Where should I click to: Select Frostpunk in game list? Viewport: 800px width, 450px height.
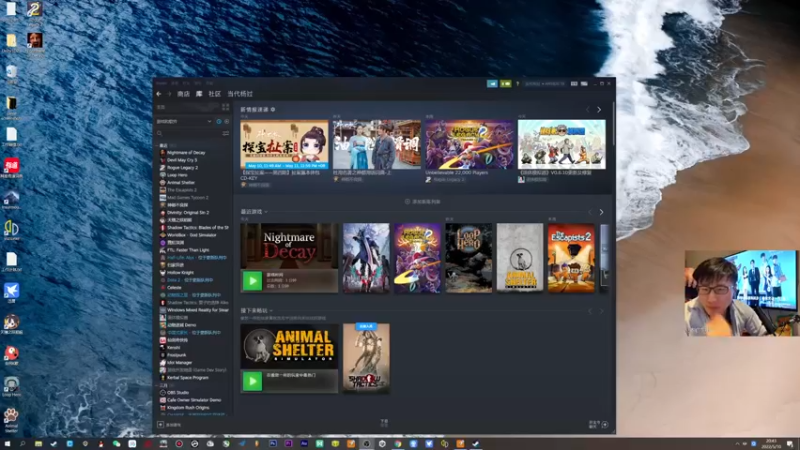click(177, 355)
